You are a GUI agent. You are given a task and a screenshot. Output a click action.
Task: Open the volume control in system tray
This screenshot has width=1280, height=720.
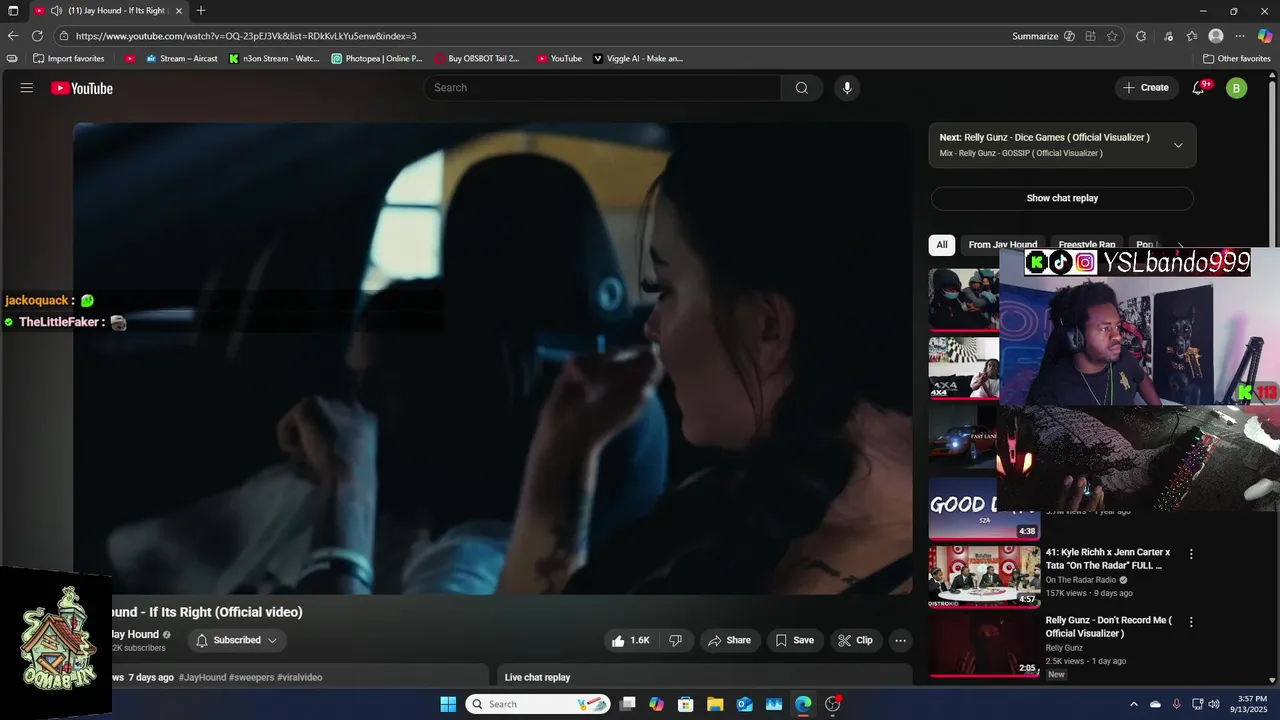tap(1214, 704)
